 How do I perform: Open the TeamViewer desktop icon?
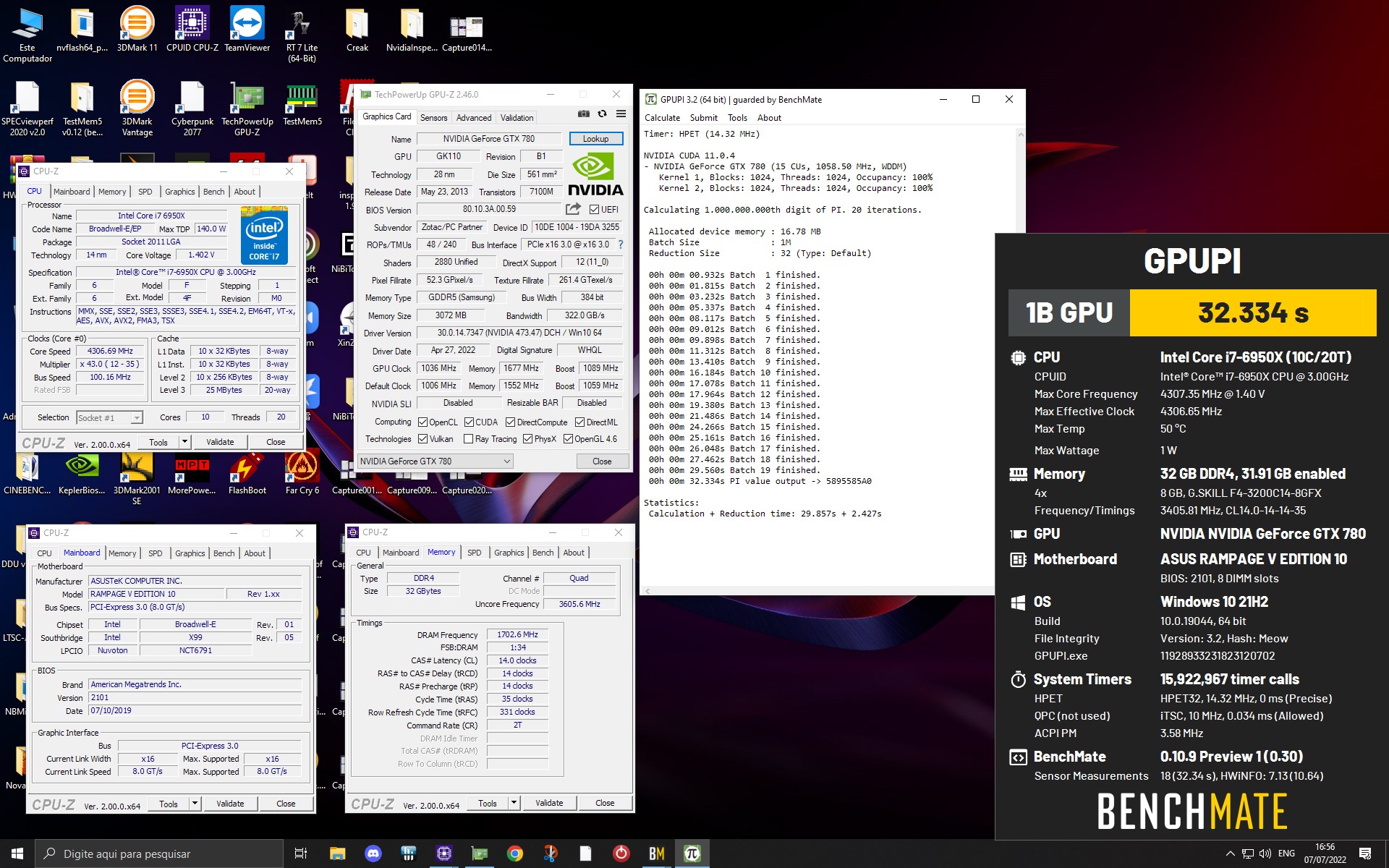(x=247, y=29)
